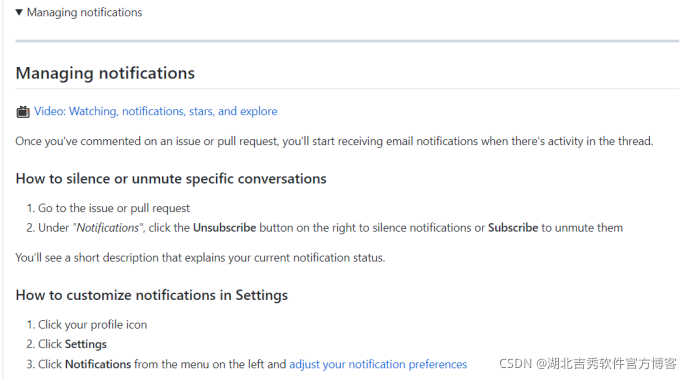Image resolution: width=692 pixels, height=379 pixels.
Task: Click the bold word Notifications in step three
Action: tap(98, 364)
